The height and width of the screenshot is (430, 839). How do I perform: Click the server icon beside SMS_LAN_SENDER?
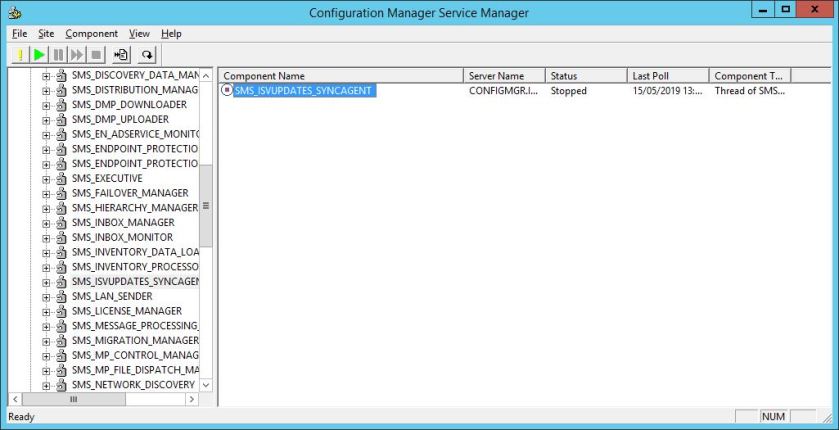coord(62,296)
